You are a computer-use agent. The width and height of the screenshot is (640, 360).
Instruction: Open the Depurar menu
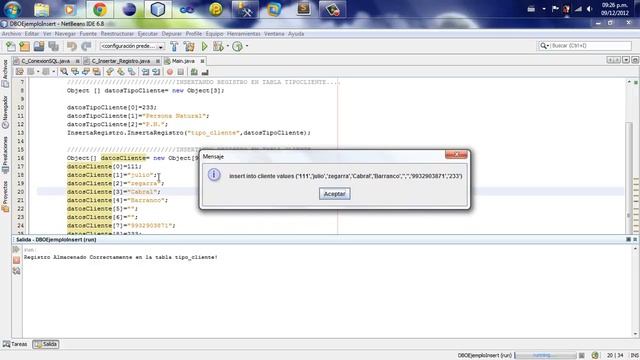point(171,34)
